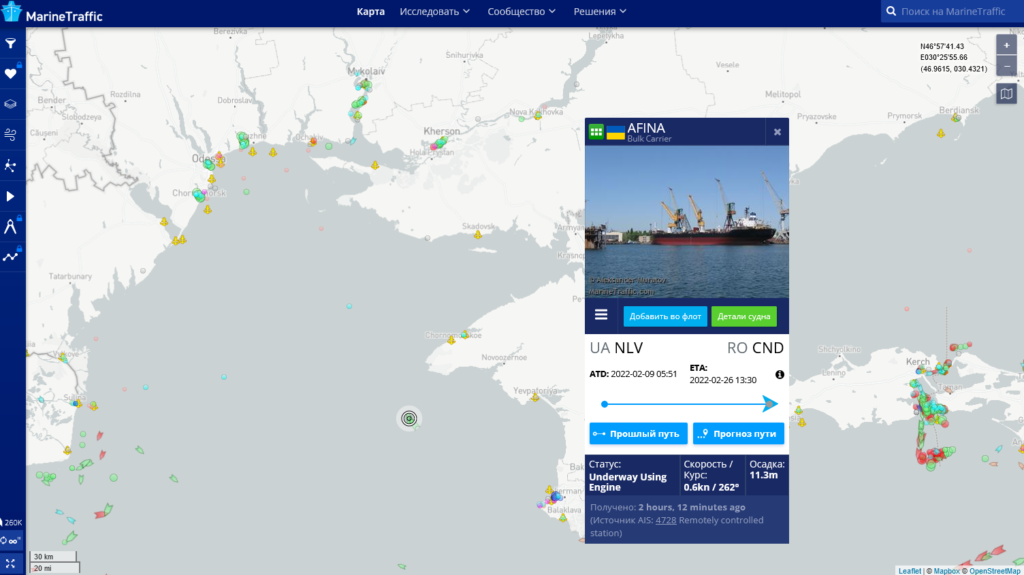Expand the Исследовать dropdown menu
The height and width of the screenshot is (575, 1024).
point(435,12)
